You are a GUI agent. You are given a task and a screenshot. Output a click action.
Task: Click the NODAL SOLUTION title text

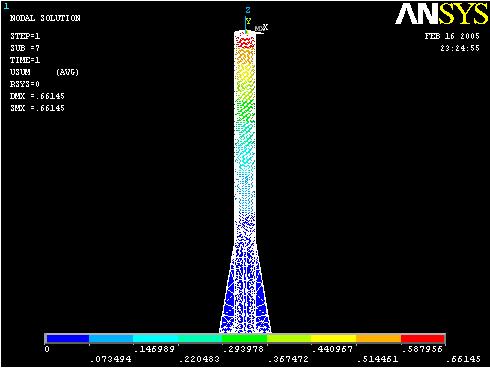pyautogui.click(x=45, y=18)
